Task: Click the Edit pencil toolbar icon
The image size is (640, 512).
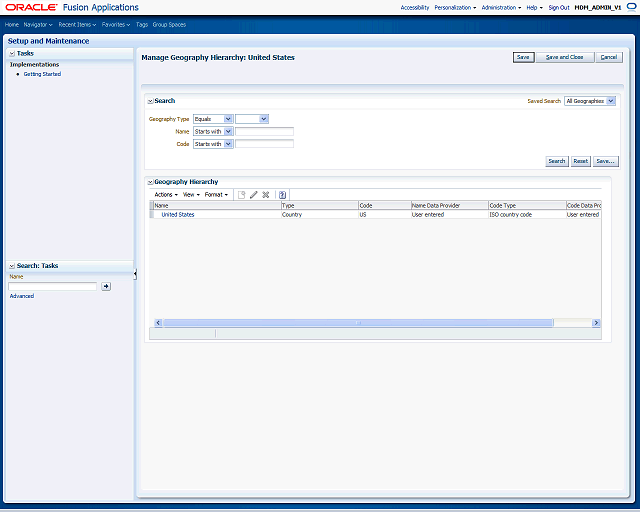Action: (x=253, y=195)
